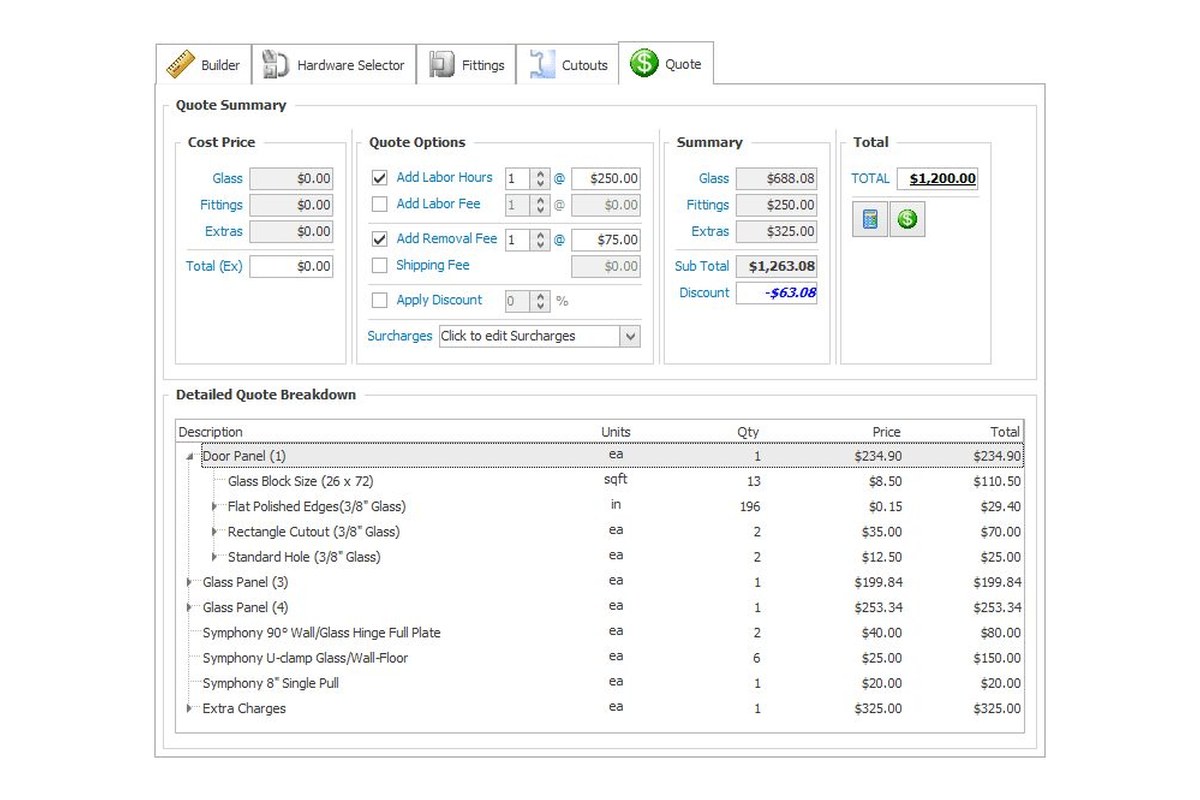
Task: Expand the Extra Charges row
Action: pyautogui.click(x=190, y=708)
